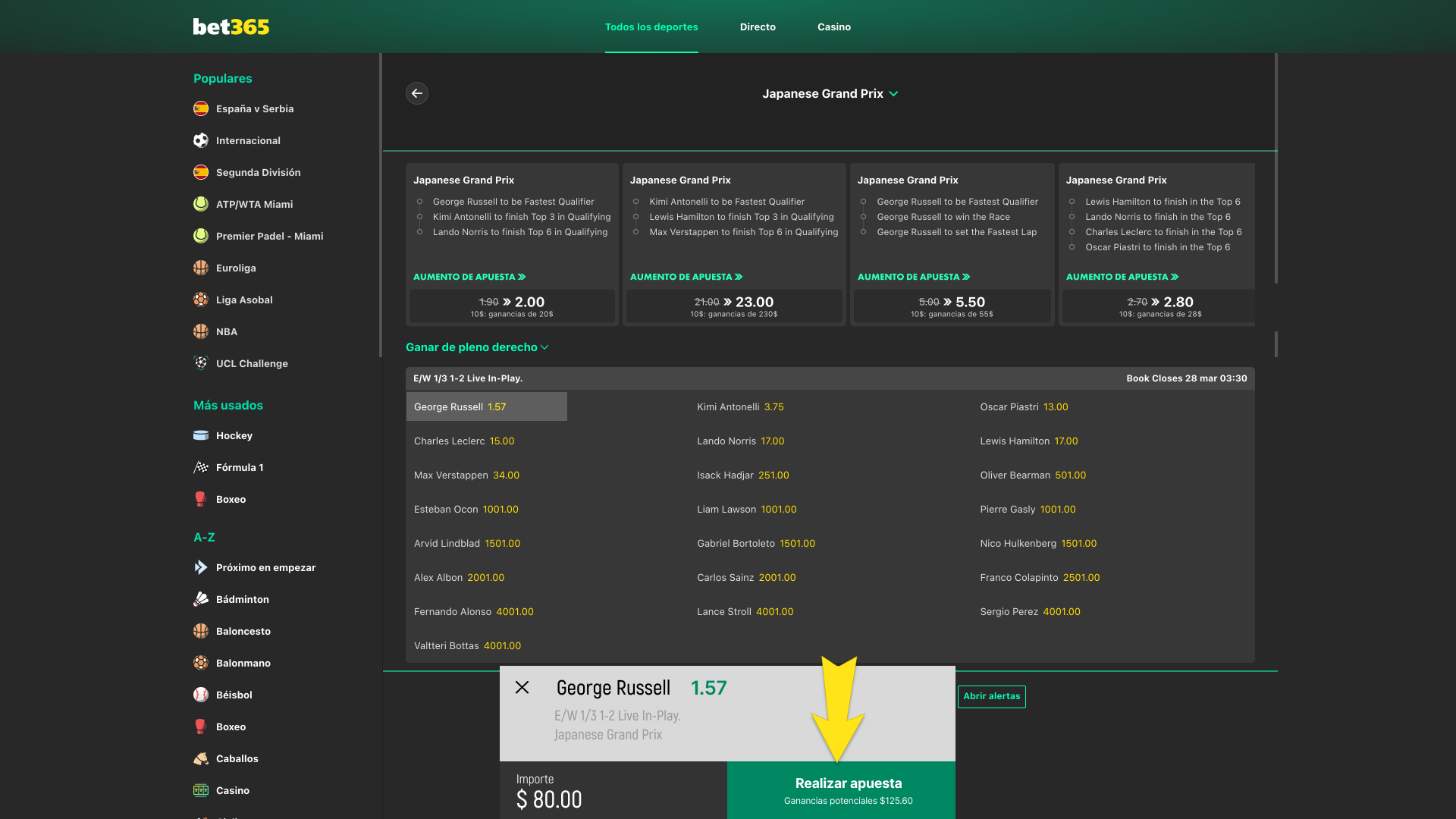Click the Segunda División flag icon
The image size is (1456, 819).
(201, 172)
